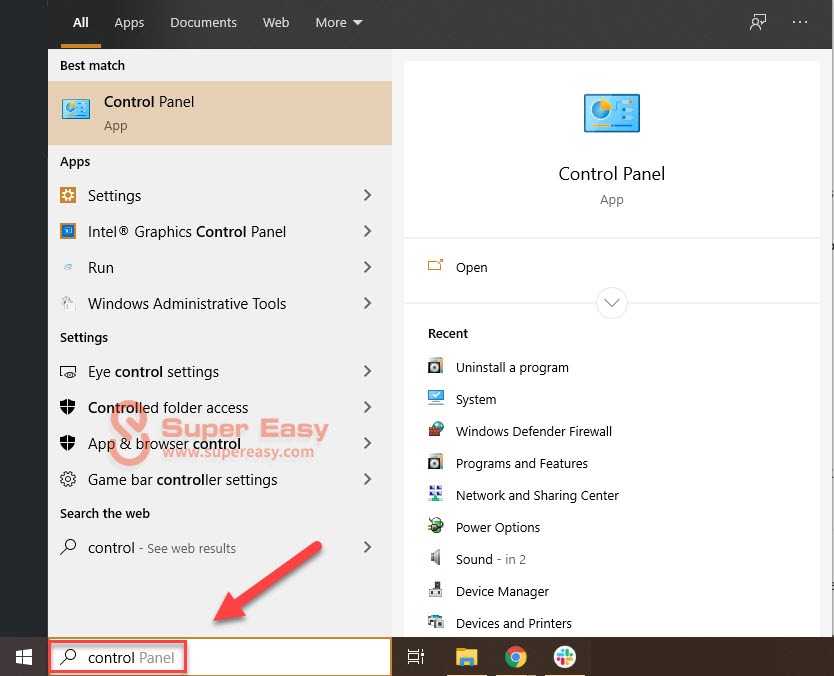Open the Programs and Features recent entry
Screen dimensions: 834x676
coord(522,463)
